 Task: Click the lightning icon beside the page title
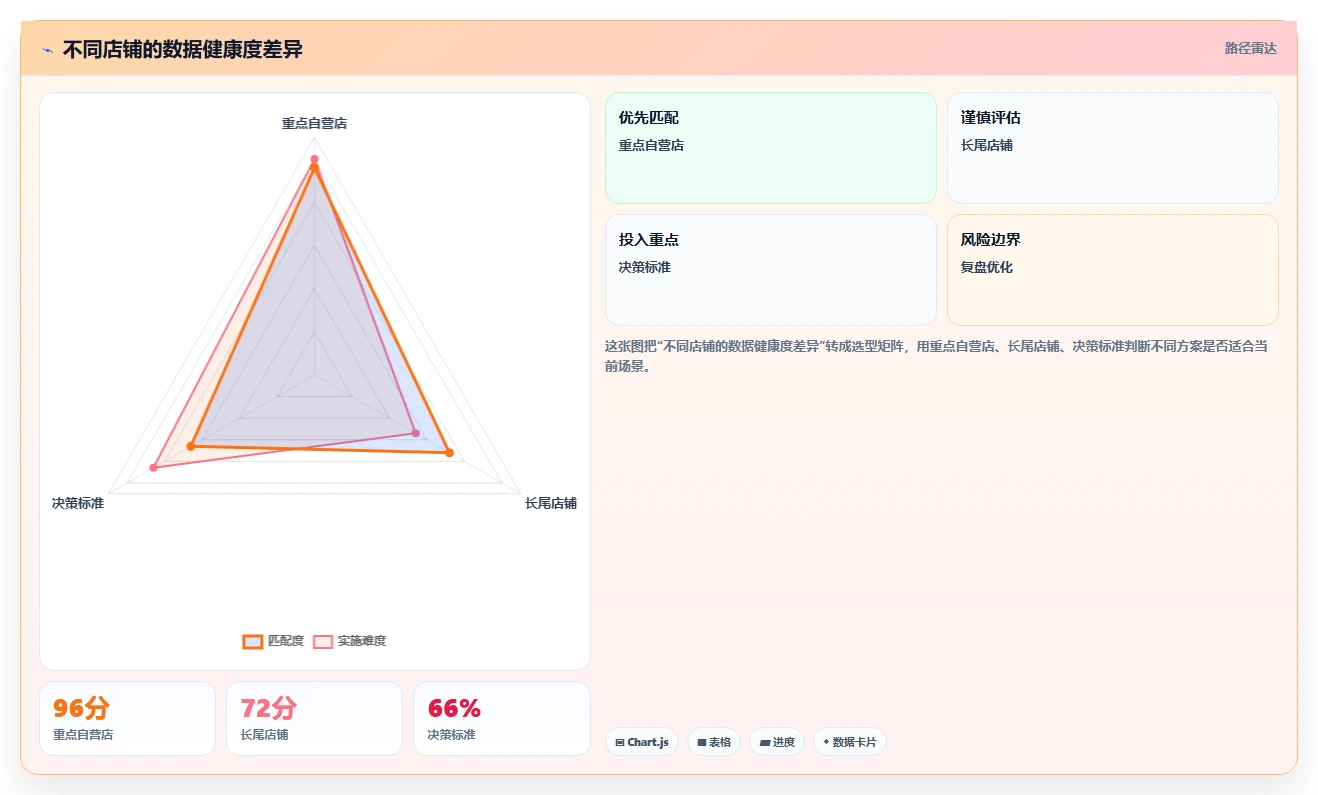(47, 49)
